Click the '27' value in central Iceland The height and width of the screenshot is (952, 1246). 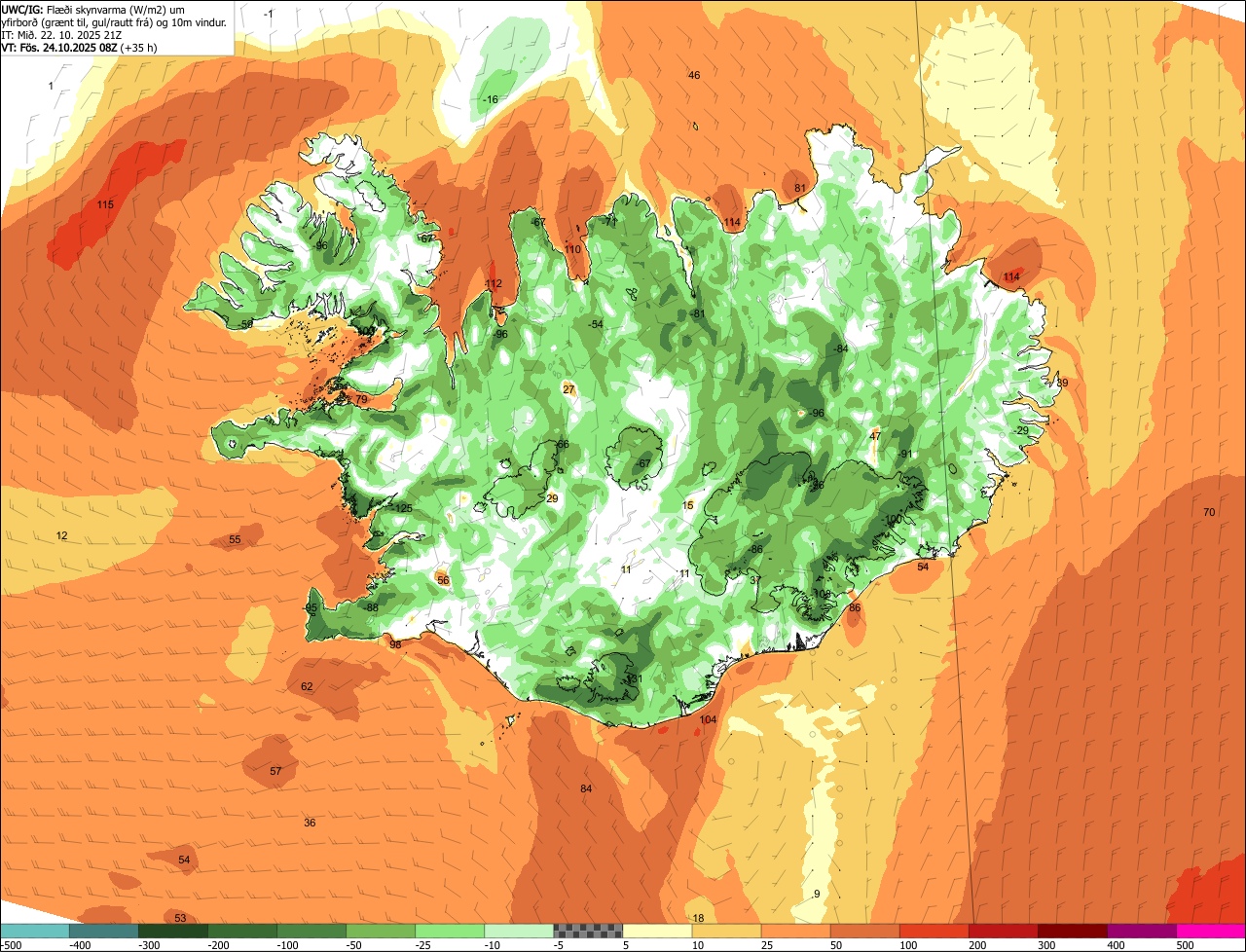point(568,389)
